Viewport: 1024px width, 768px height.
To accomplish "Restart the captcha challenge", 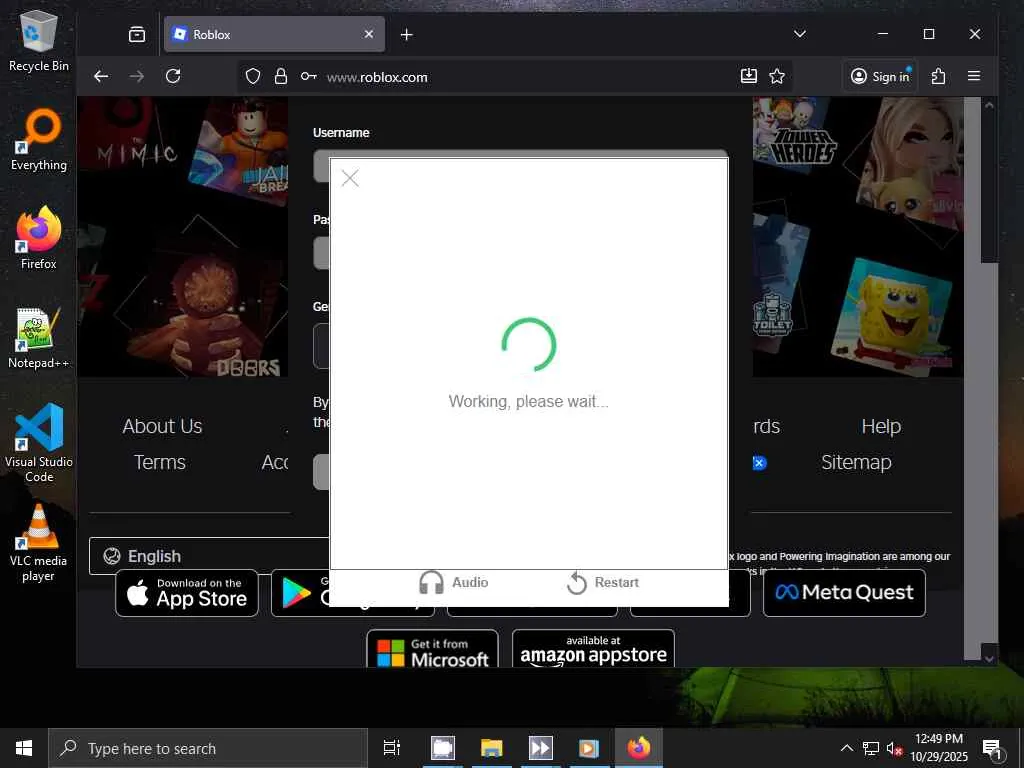I will pos(603,583).
